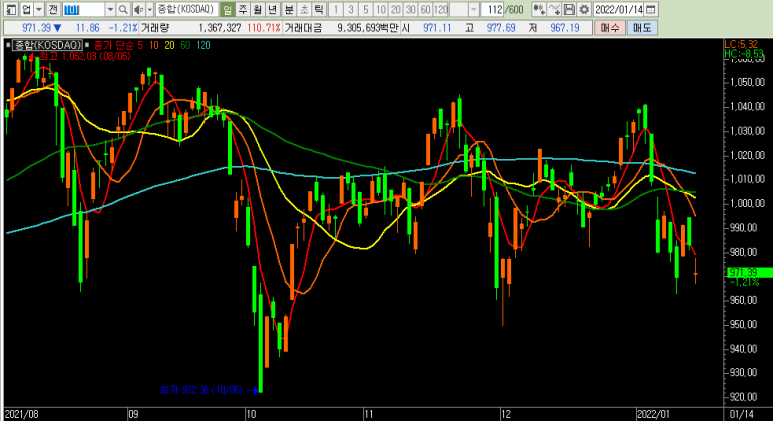773x421 pixels.
Task: Click the date field 2022/01/14
Action: pyautogui.click(x=619, y=9)
